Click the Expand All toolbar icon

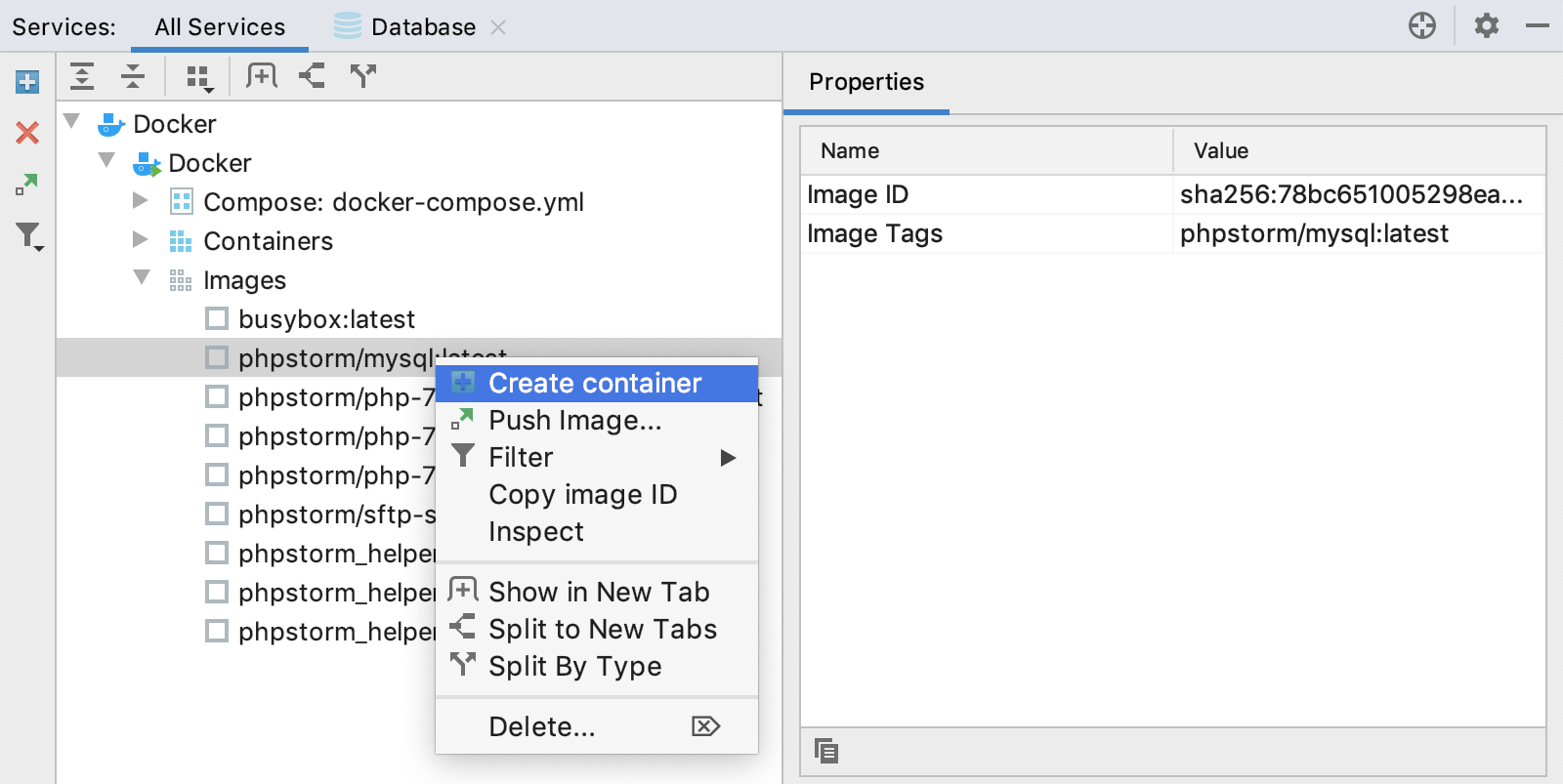[82, 76]
